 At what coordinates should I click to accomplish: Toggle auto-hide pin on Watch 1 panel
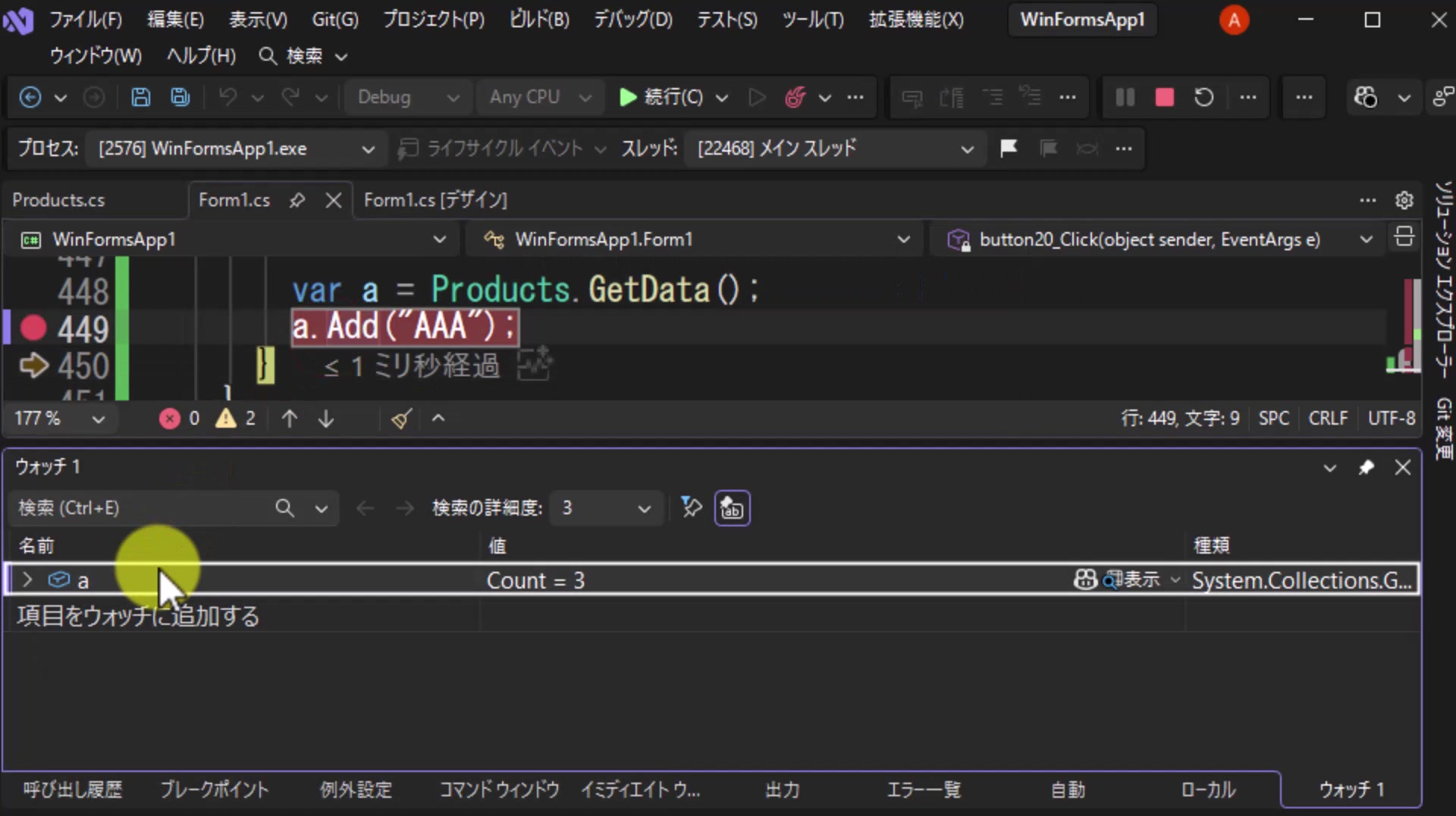click(1366, 467)
